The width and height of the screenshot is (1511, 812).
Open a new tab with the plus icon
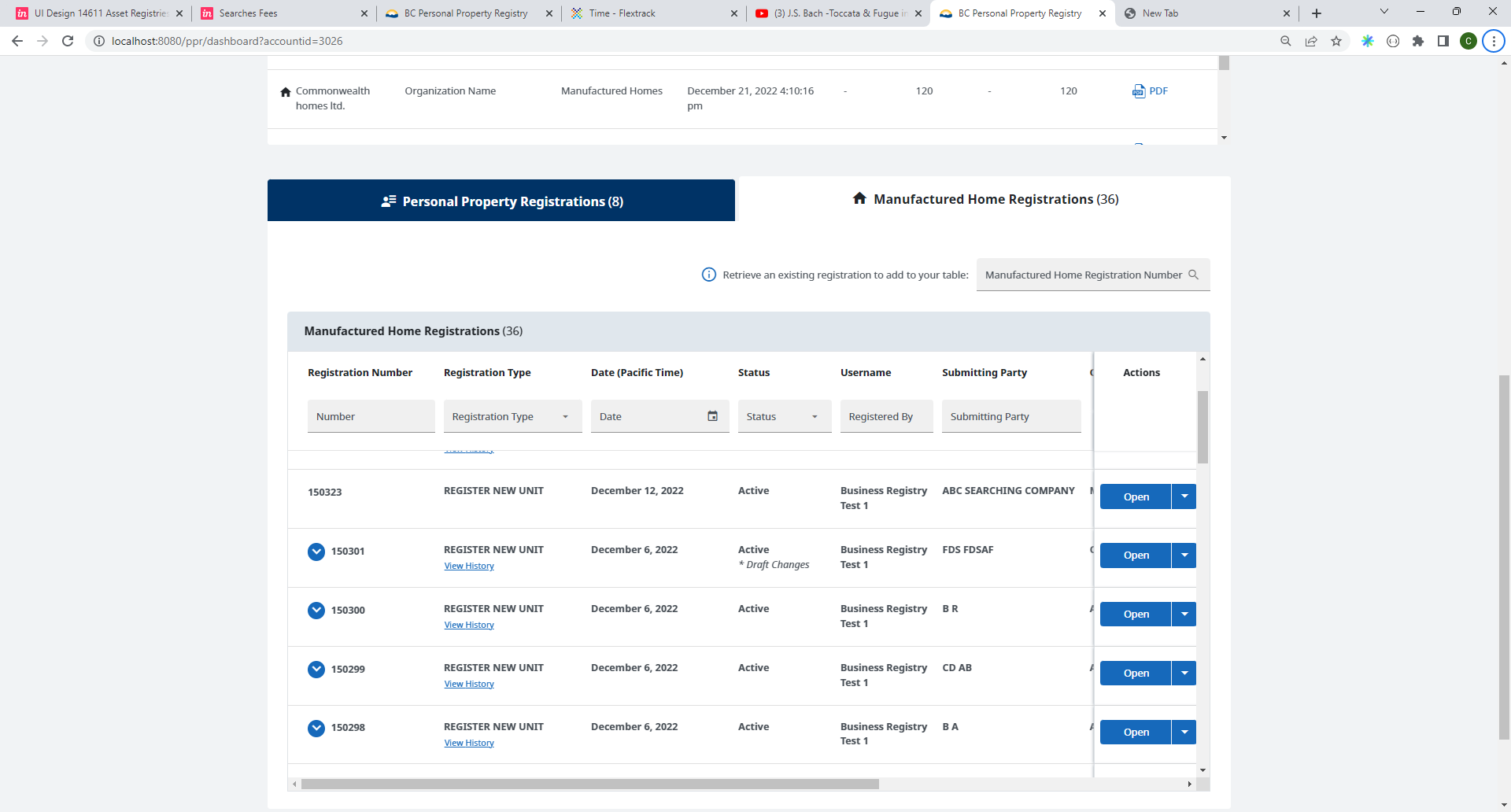(x=1315, y=13)
